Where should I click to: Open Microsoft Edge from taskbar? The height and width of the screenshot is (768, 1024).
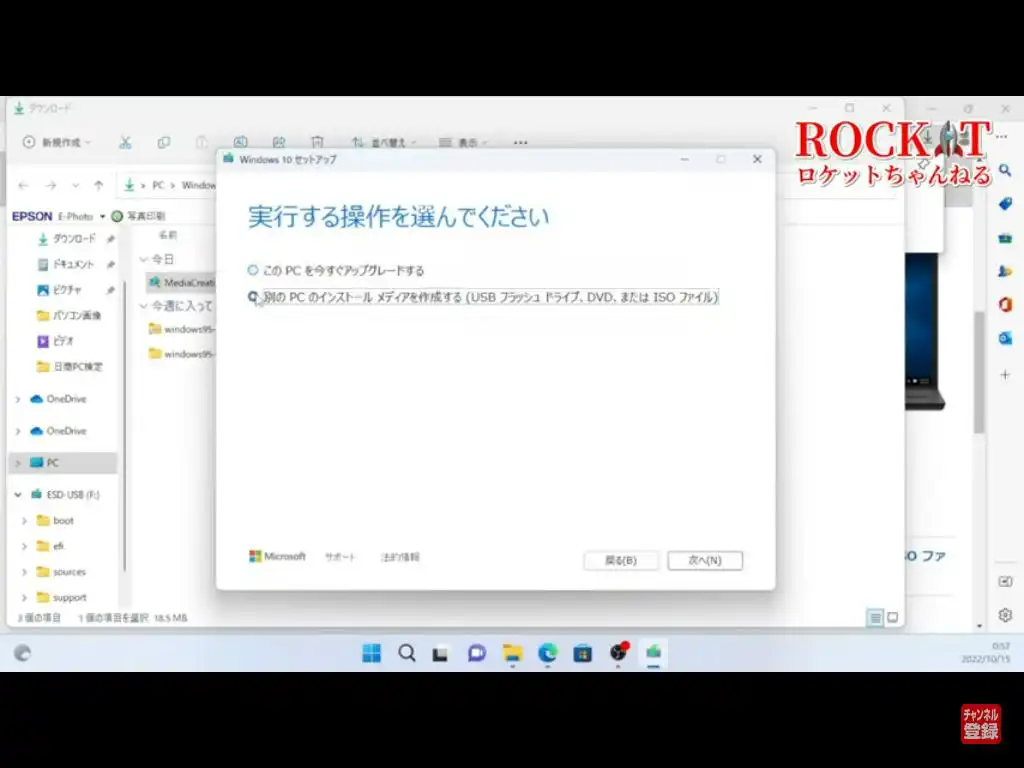tap(548, 653)
